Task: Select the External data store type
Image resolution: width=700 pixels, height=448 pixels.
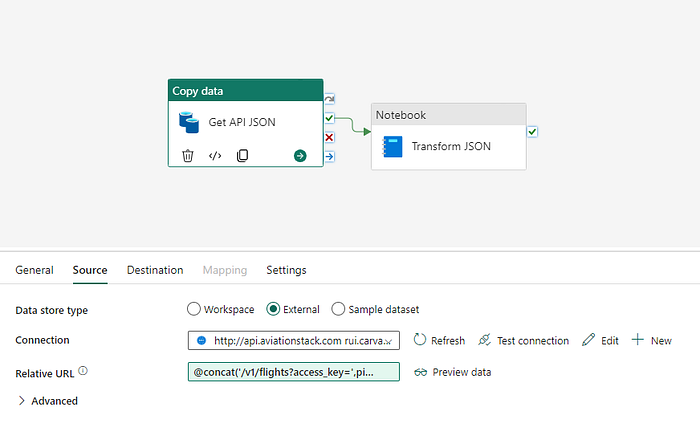Action: coord(273,309)
